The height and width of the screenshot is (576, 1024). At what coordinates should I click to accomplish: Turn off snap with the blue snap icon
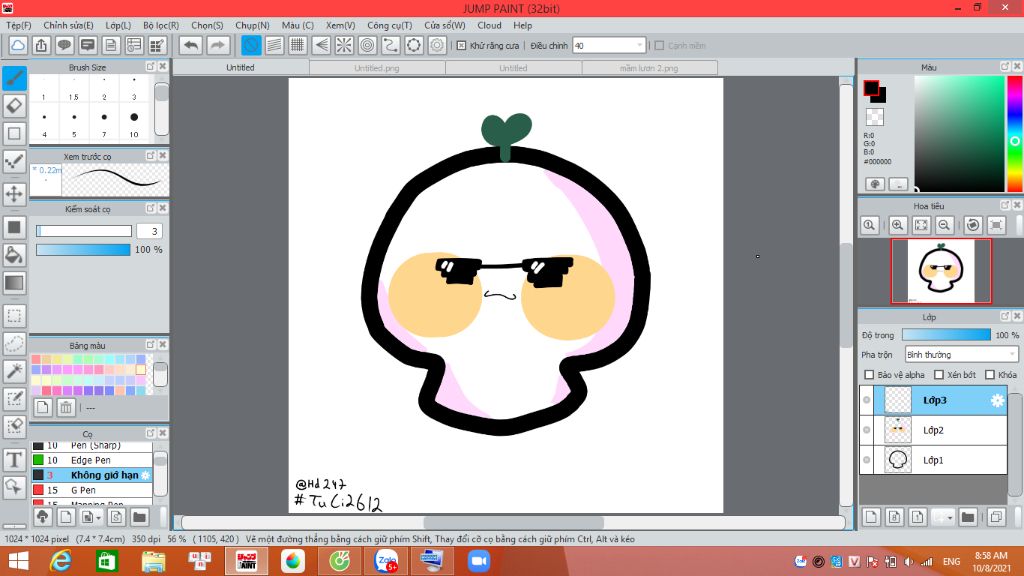pos(251,45)
